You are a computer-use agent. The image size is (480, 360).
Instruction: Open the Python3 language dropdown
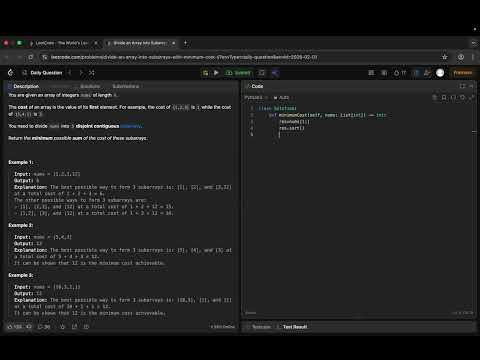[255, 97]
